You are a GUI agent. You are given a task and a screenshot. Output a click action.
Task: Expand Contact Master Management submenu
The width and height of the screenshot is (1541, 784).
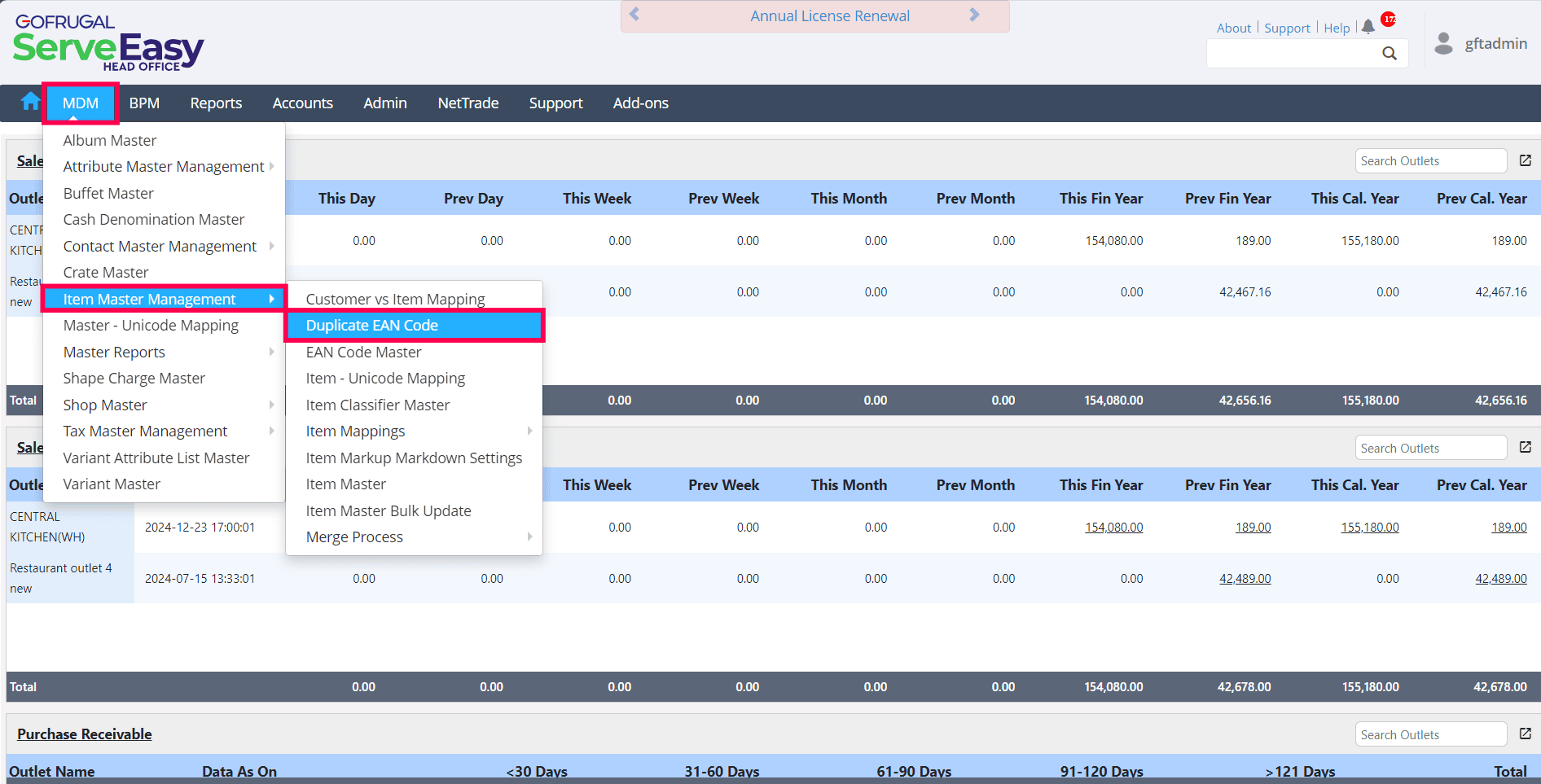click(x=271, y=246)
